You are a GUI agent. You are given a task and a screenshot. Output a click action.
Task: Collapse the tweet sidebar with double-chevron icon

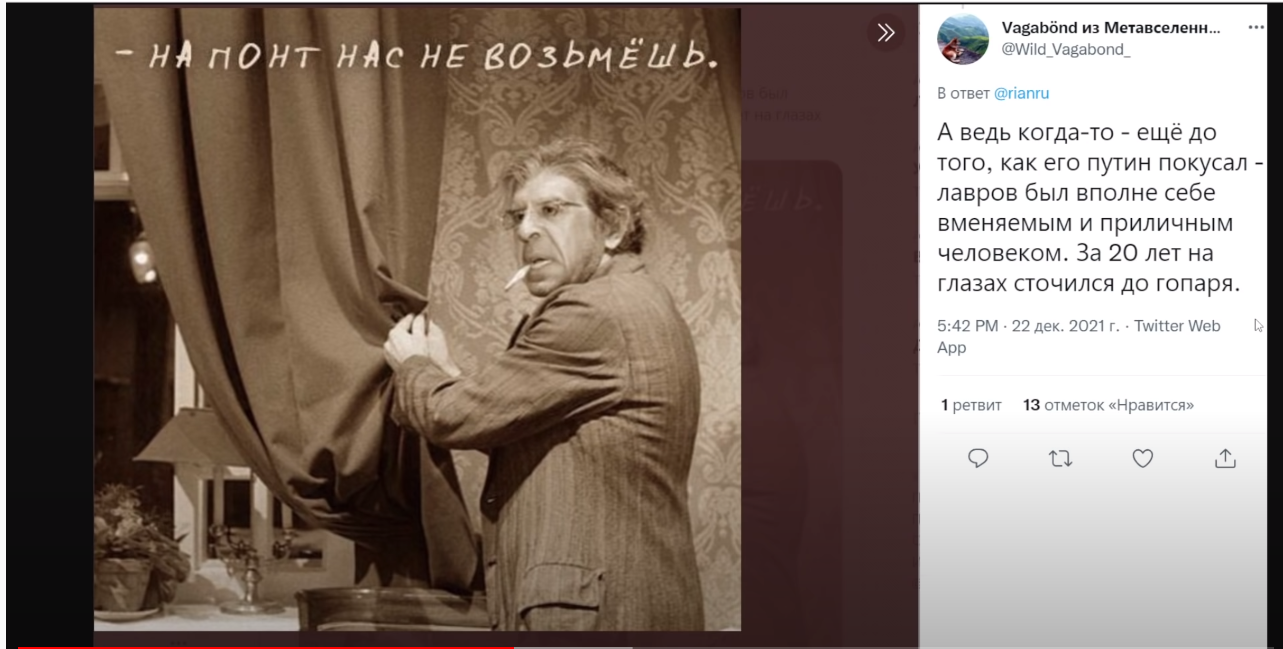pos(885,33)
